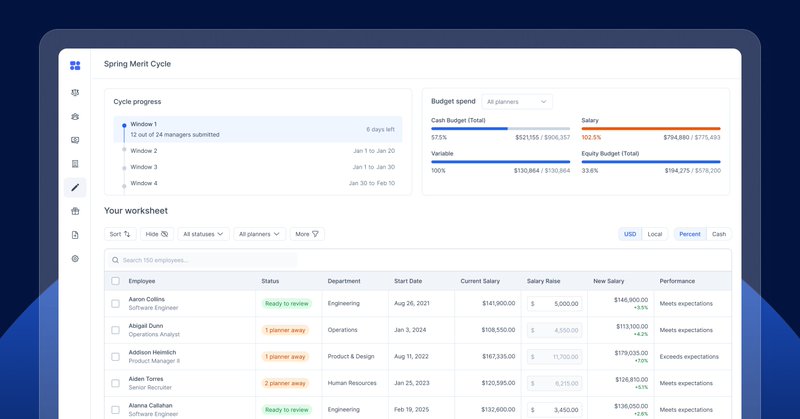Image resolution: width=800 pixels, height=419 pixels.
Task: Switch currency display to Local
Action: [655, 234]
